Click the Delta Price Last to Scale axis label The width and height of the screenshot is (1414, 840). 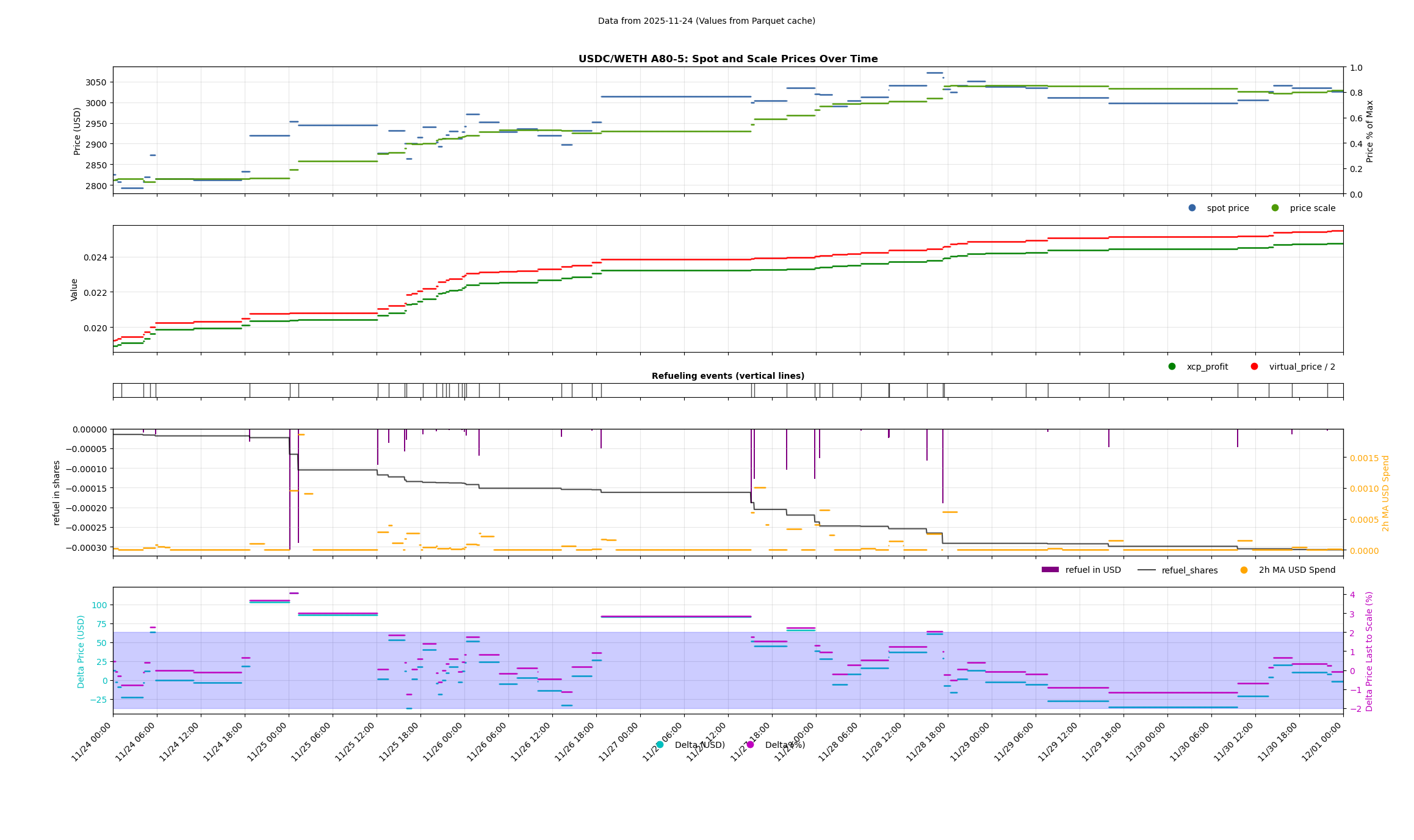1369,651
